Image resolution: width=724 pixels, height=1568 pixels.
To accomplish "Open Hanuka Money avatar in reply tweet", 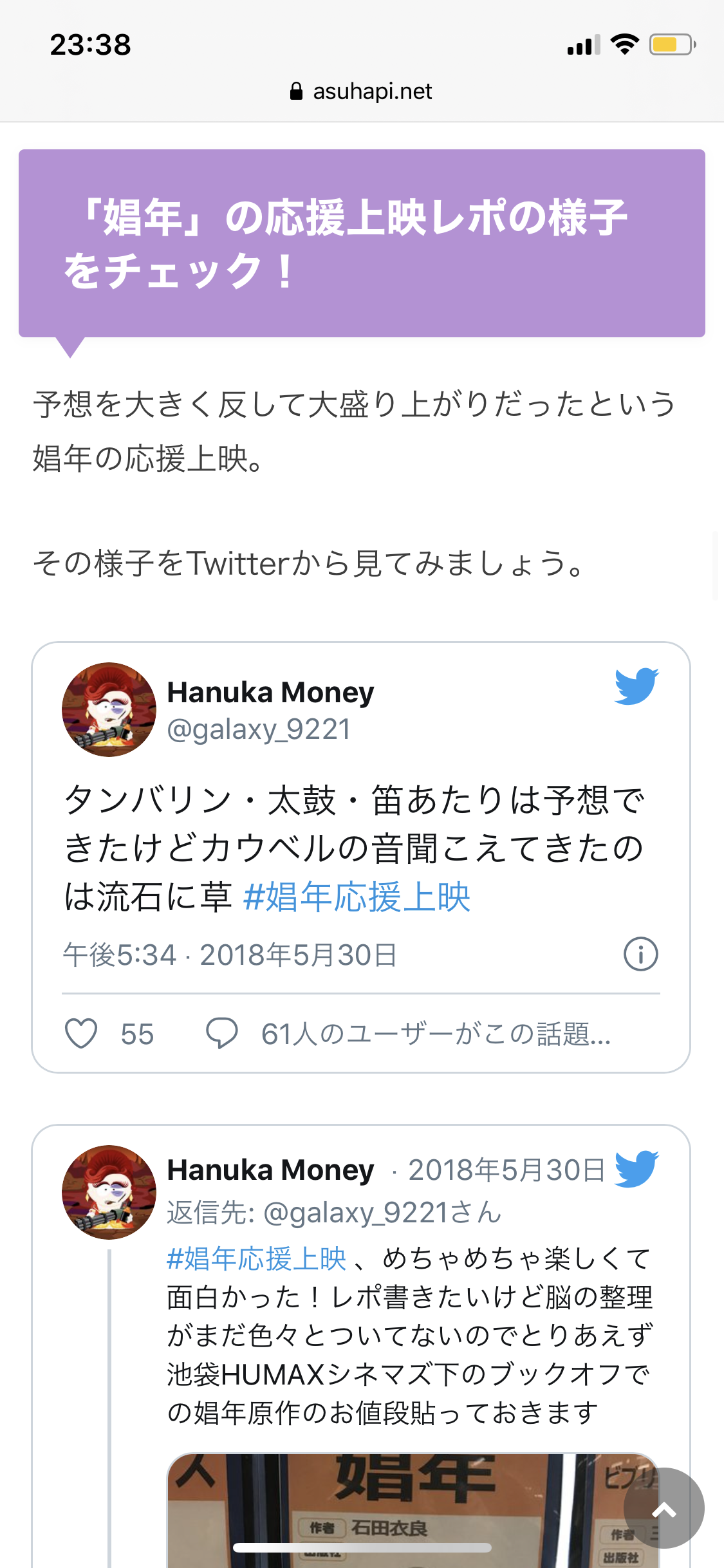I will (109, 1192).
